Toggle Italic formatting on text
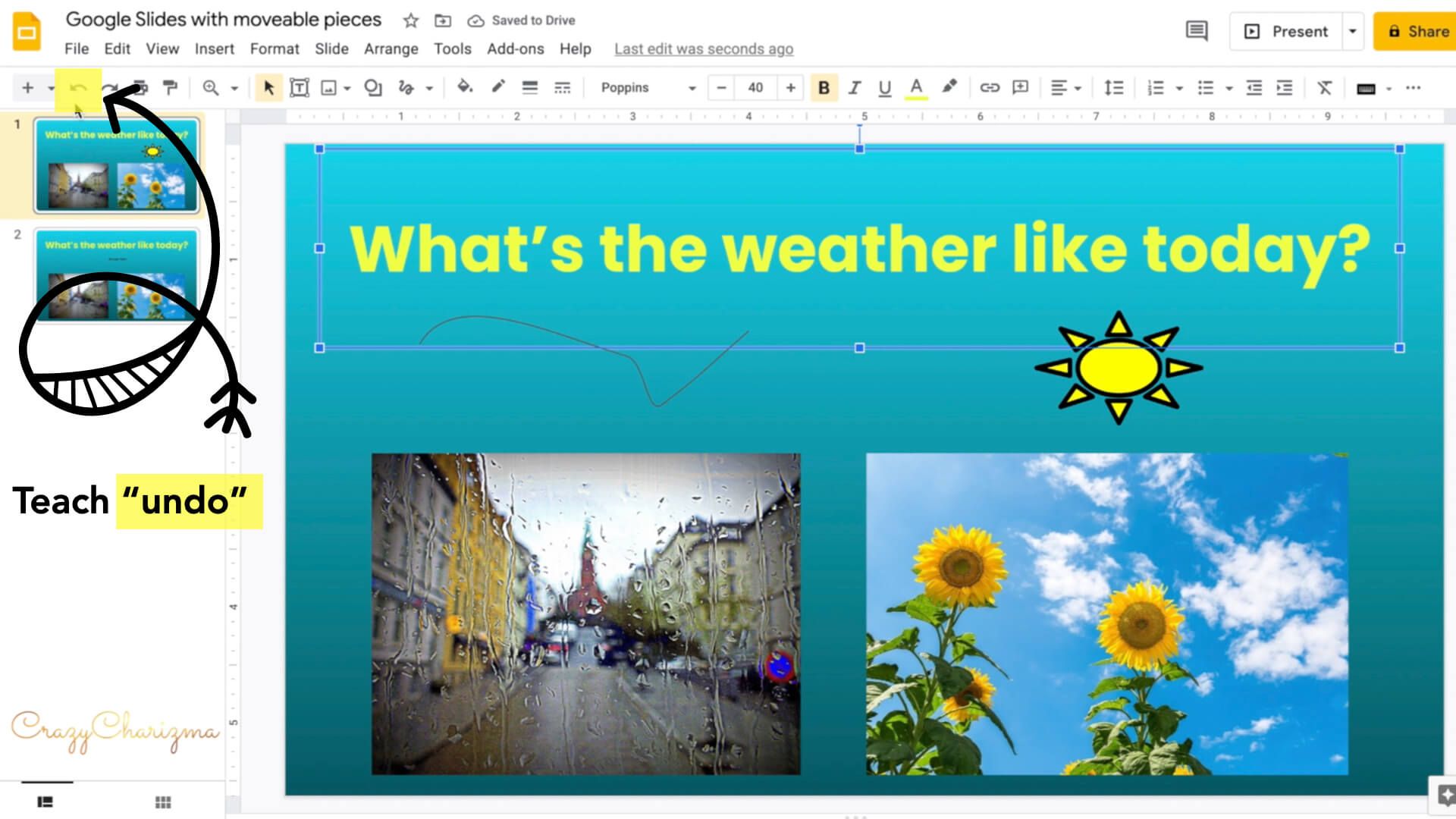 click(854, 88)
